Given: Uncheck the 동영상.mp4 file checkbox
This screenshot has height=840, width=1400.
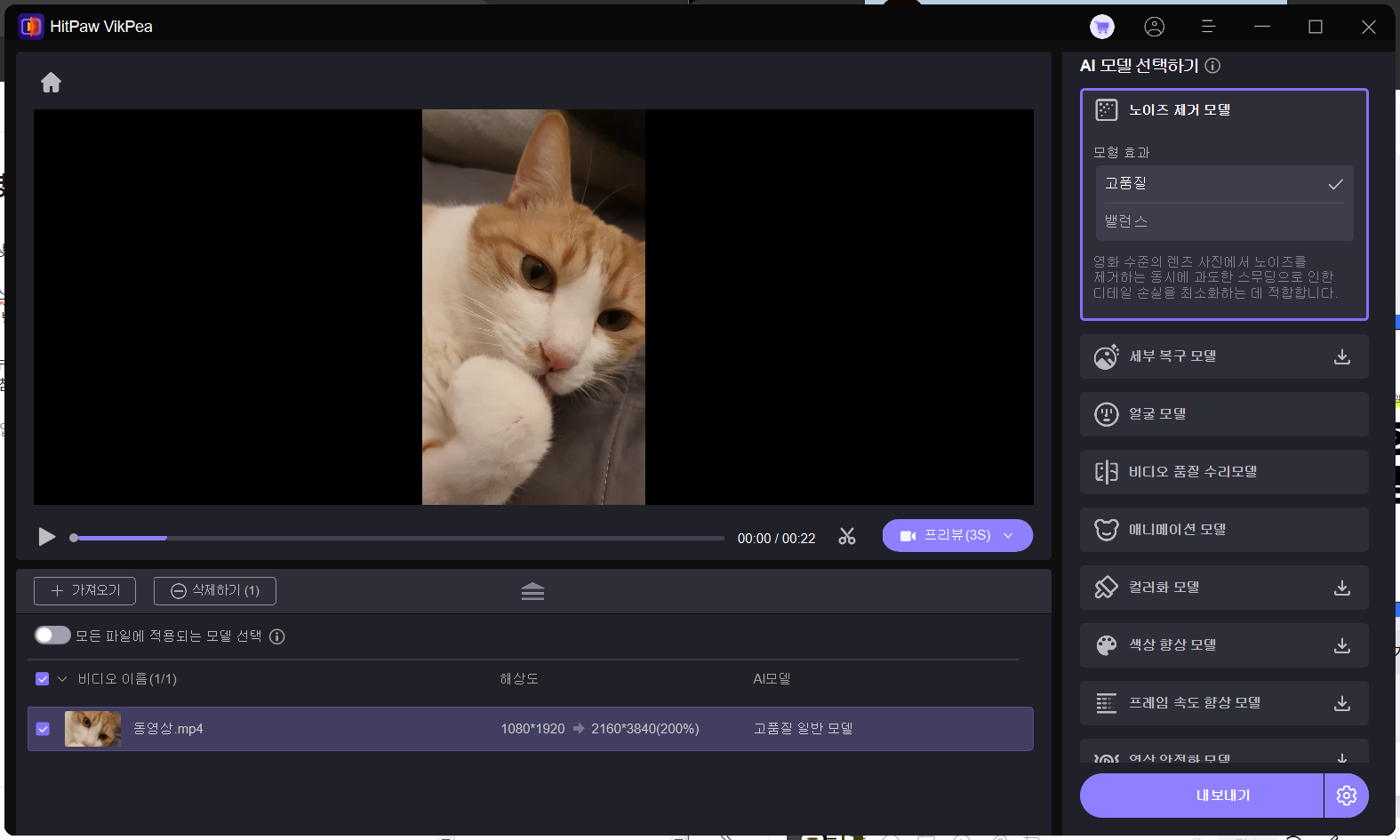Looking at the screenshot, I should click(43, 729).
